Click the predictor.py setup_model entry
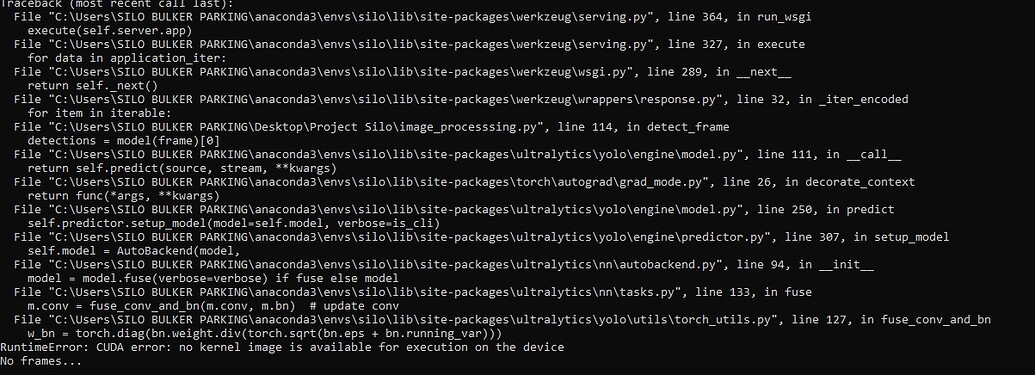Screen dimensions: 1035x375 481,237
